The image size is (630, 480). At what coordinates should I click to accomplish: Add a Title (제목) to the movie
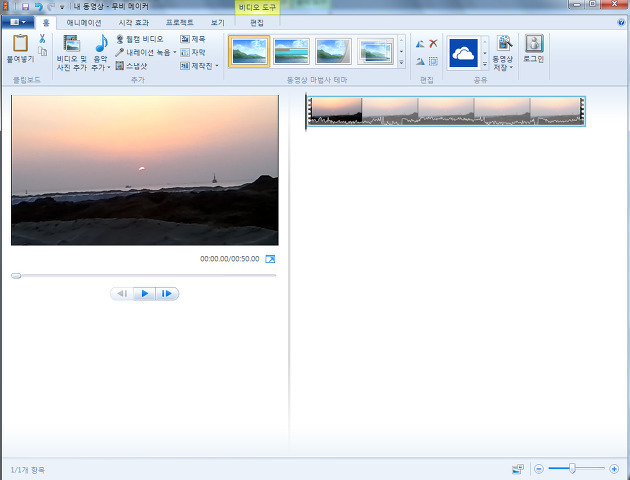(193, 39)
